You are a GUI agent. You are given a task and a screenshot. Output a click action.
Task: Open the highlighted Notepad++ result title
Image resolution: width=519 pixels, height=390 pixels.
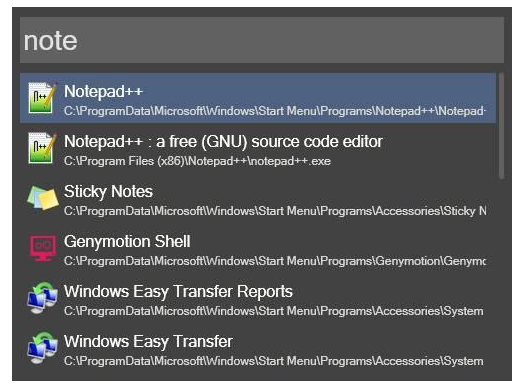[x=103, y=91]
